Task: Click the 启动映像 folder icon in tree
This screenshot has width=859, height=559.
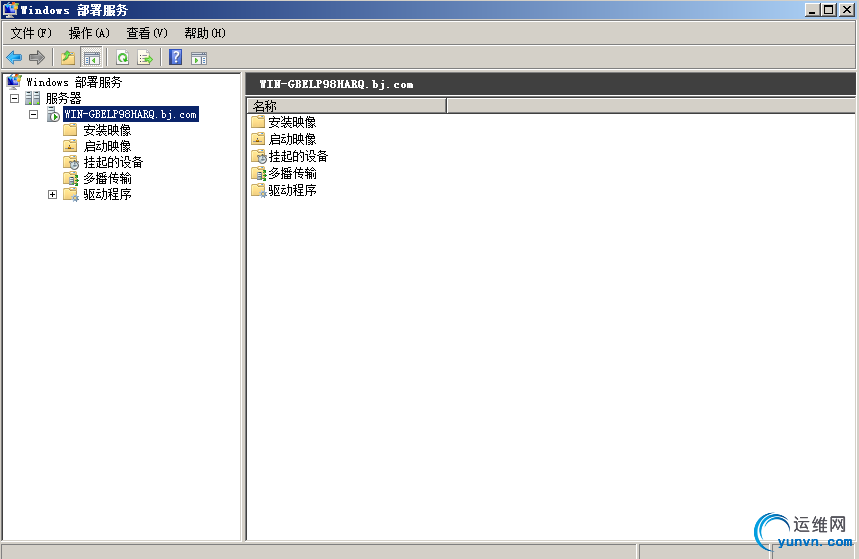Action: (x=70, y=146)
